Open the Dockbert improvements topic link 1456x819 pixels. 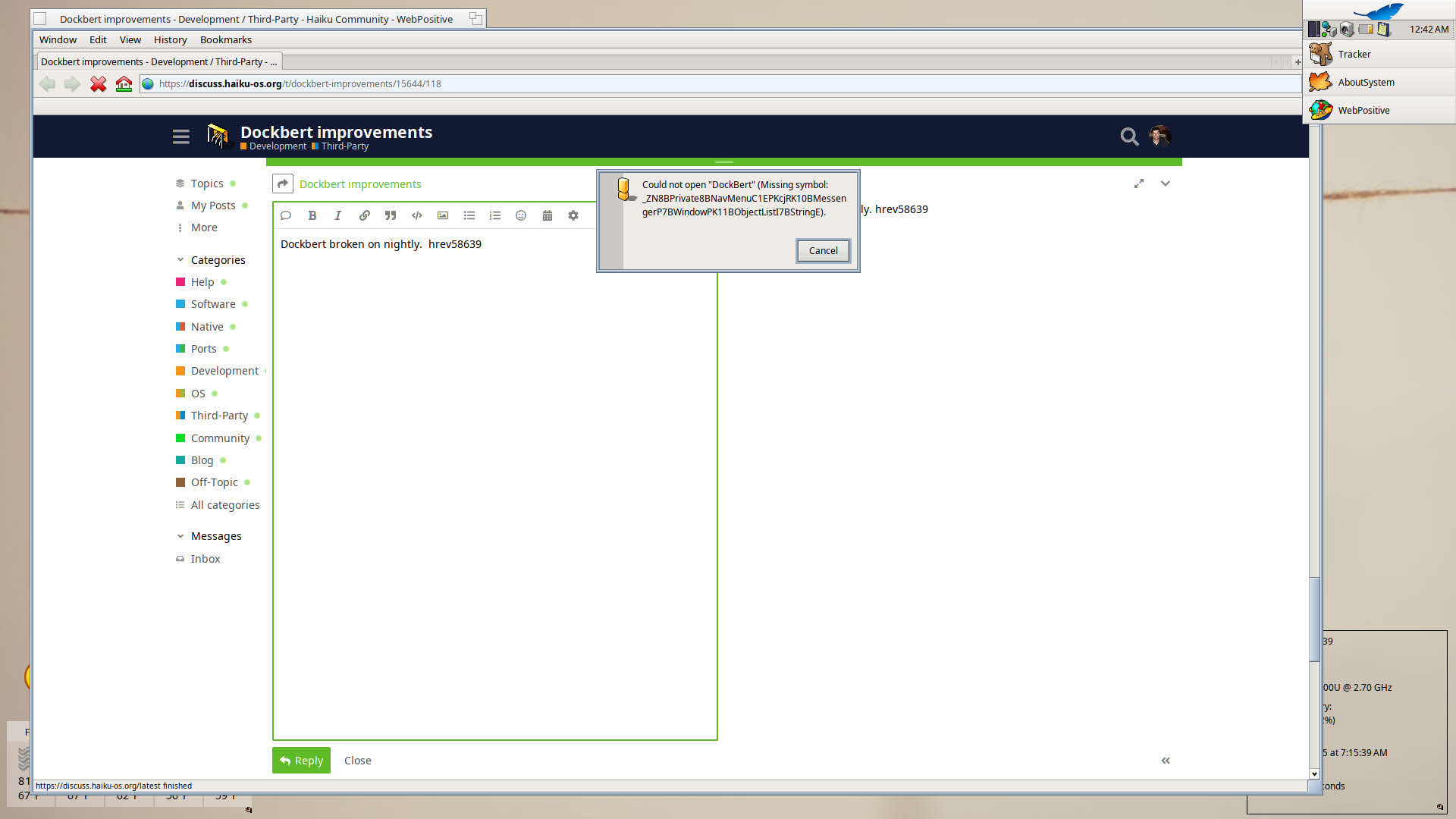(x=360, y=184)
